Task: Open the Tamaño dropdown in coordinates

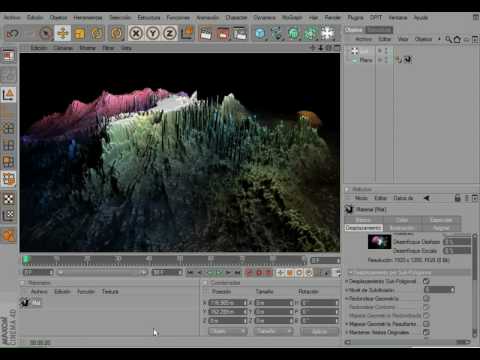Action: click(273, 331)
